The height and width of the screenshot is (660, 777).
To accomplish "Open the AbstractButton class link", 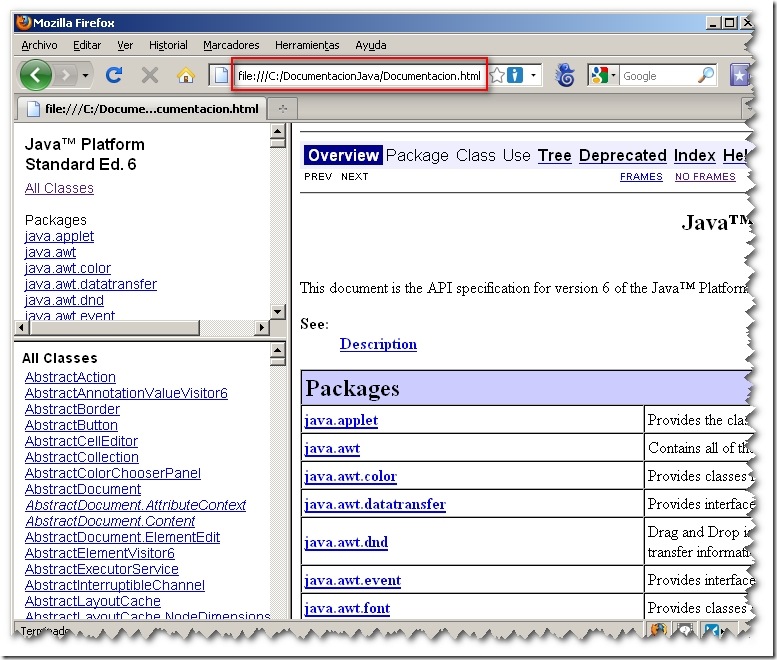I will [x=71, y=425].
